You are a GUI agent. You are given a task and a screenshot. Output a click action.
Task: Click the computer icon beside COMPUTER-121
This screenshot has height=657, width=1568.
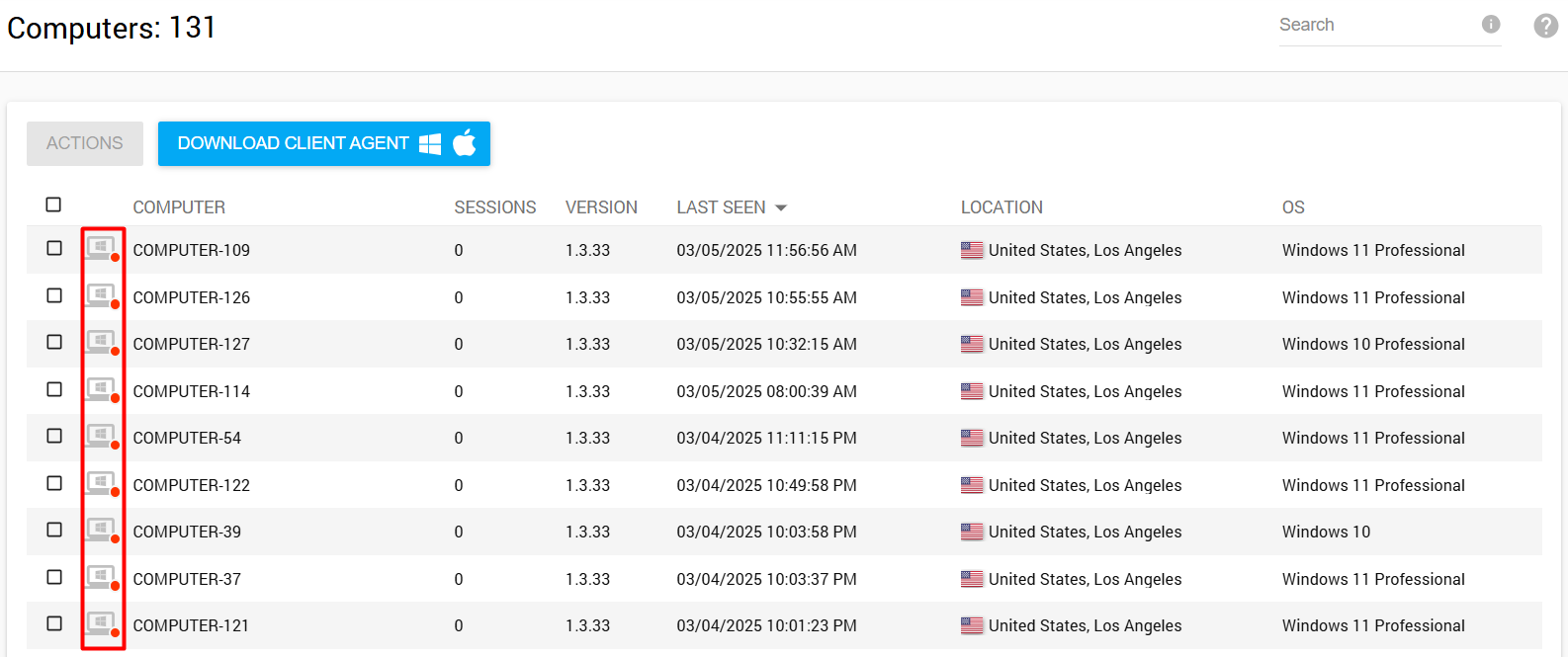102,624
